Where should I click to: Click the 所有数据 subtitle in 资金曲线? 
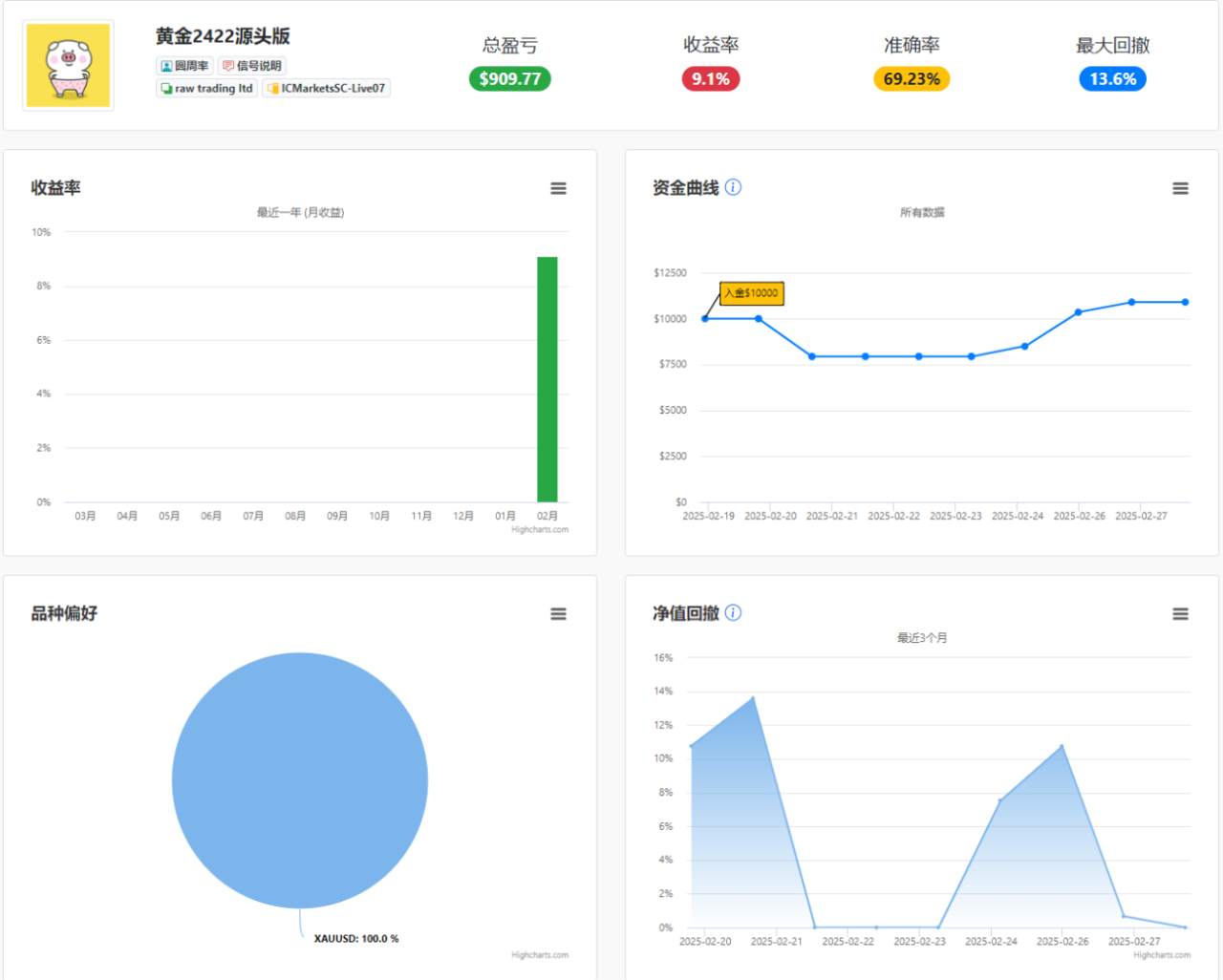[x=922, y=212]
